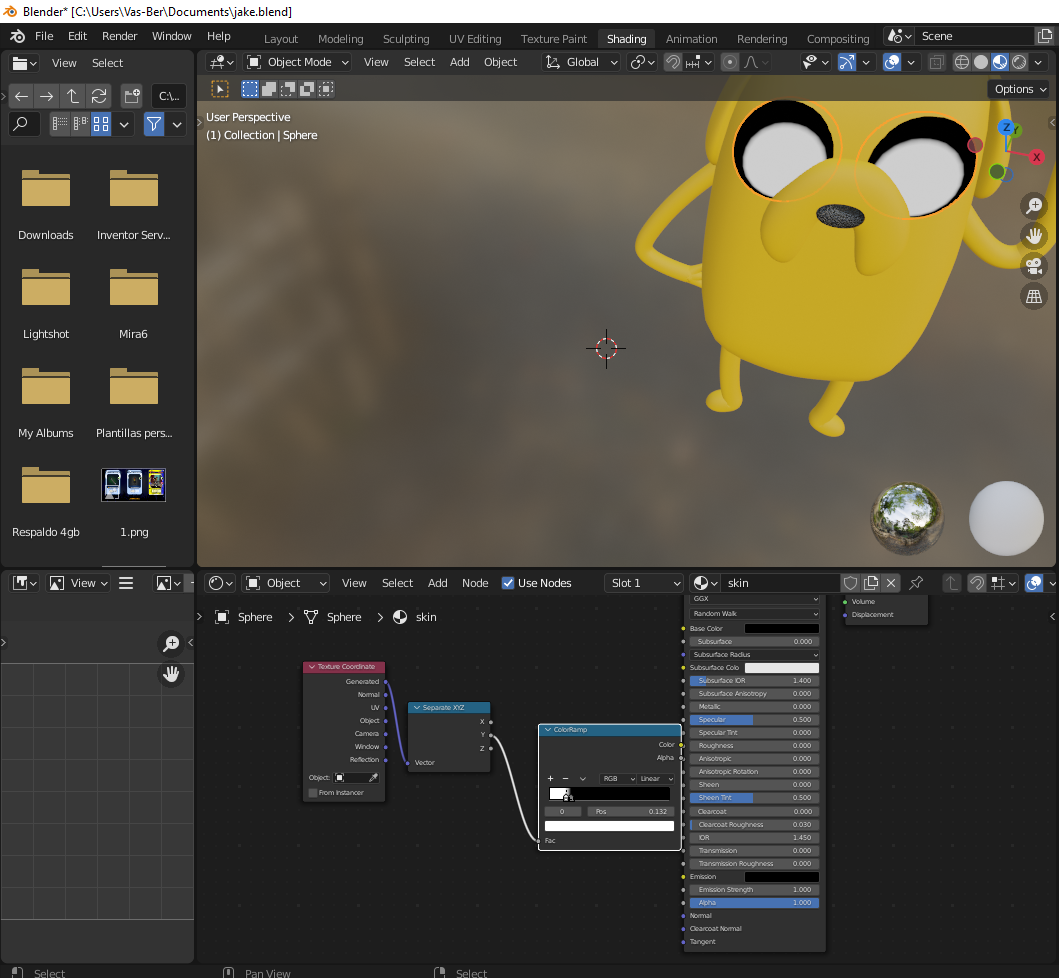Screen dimensions: 1059x978
Task: Enable the From Instancer checkbox
Action: [x=313, y=793]
